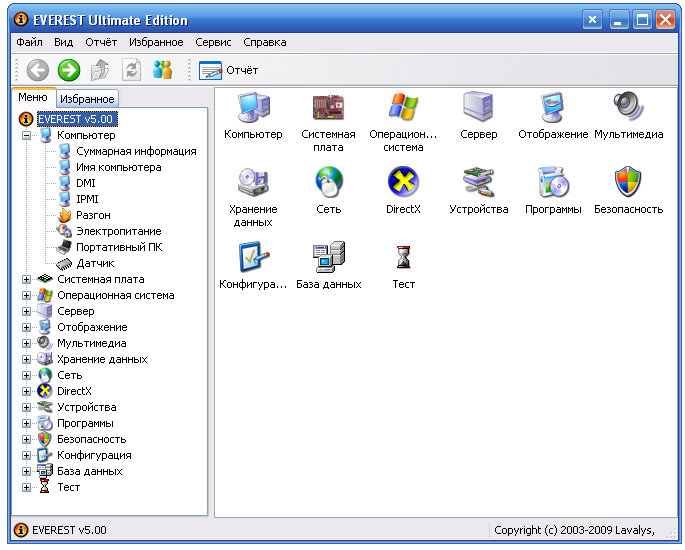The width and height of the screenshot is (685, 550).
Task: Expand the Безопасность tree node
Action: (x=27, y=439)
